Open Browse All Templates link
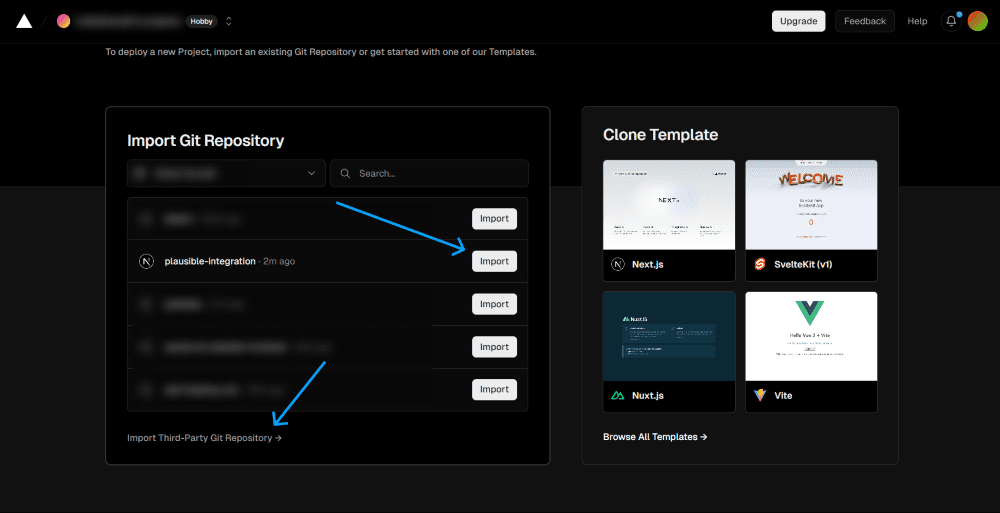1000x513 pixels. pyautogui.click(x=655, y=436)
